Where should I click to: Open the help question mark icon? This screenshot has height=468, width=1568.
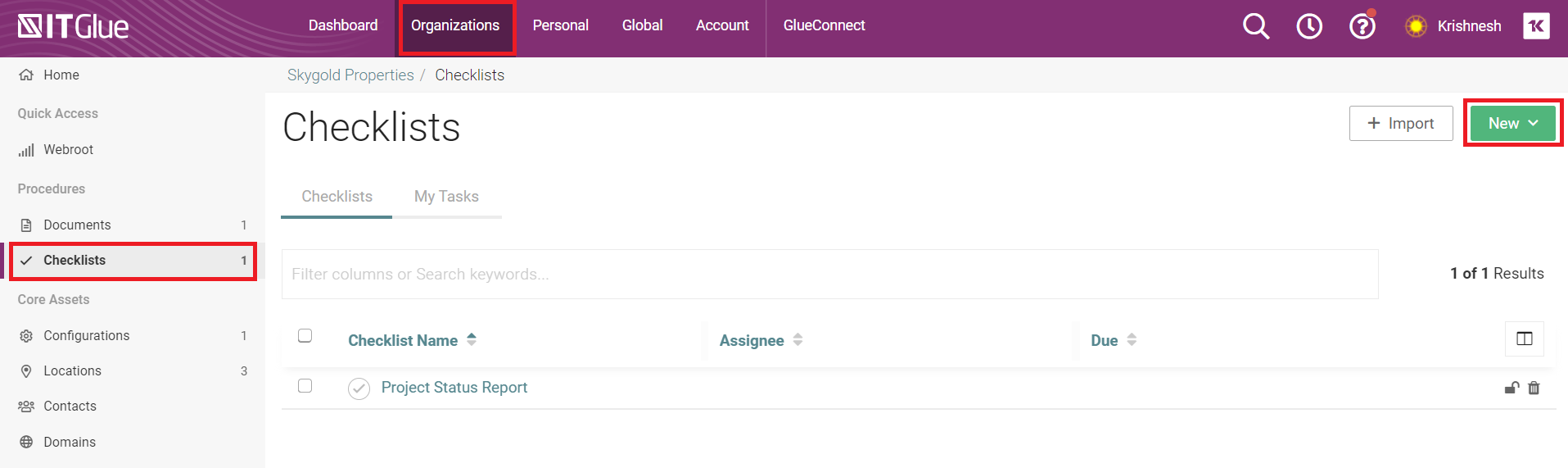[x=1362, y=26]
